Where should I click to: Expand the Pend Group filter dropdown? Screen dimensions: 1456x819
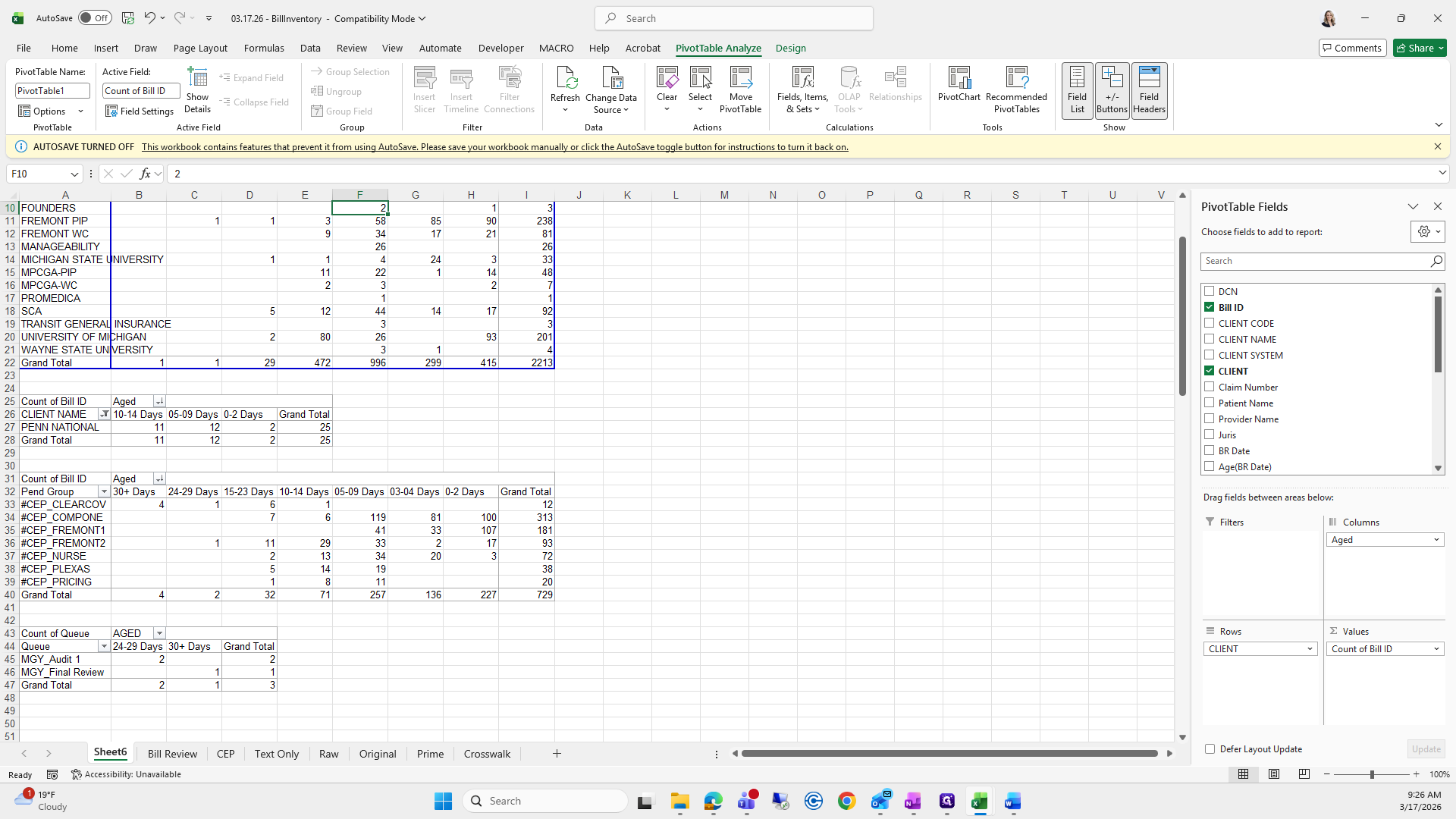pos(104,492)
